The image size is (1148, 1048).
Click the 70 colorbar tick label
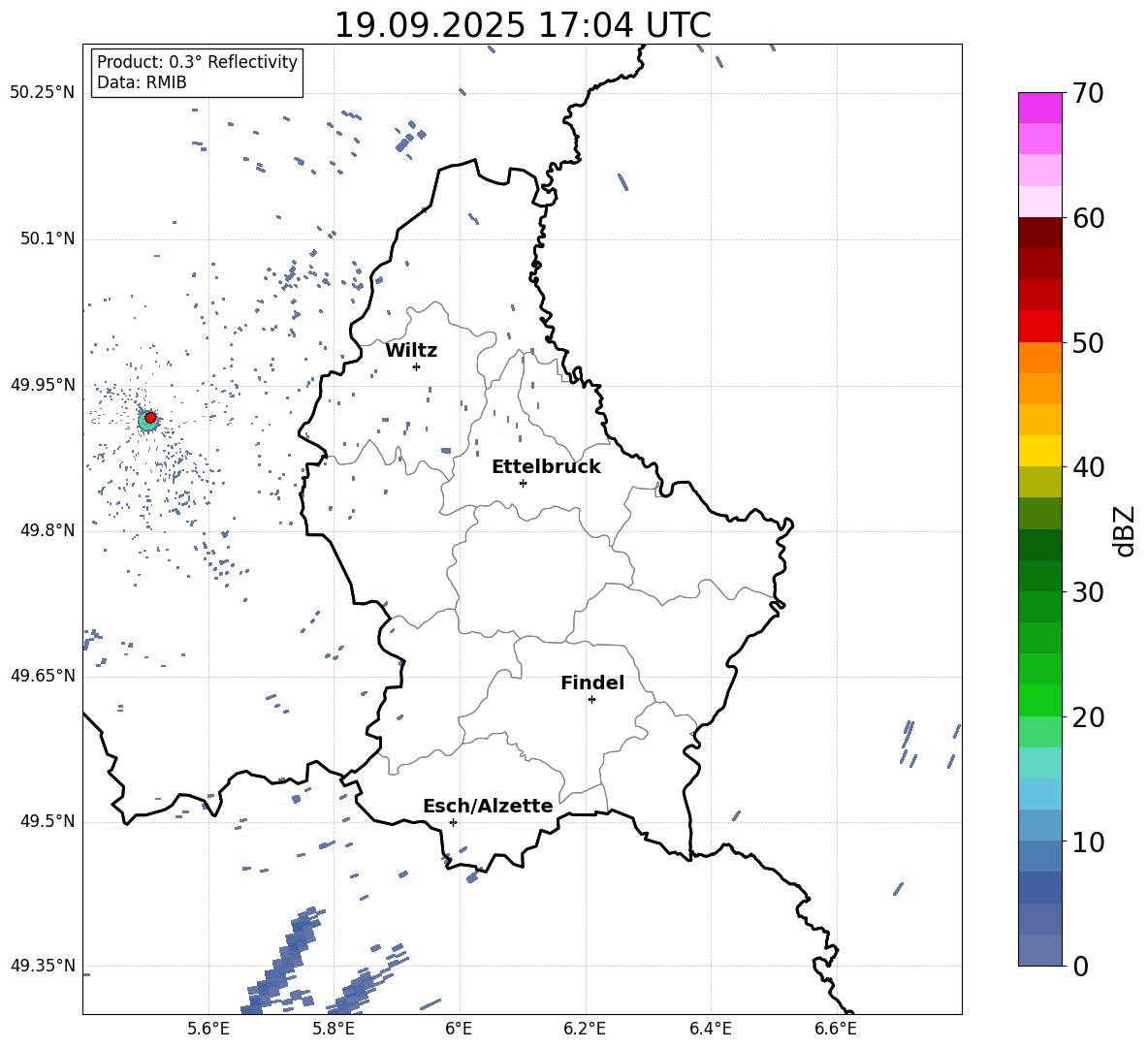pos(1089,93)
